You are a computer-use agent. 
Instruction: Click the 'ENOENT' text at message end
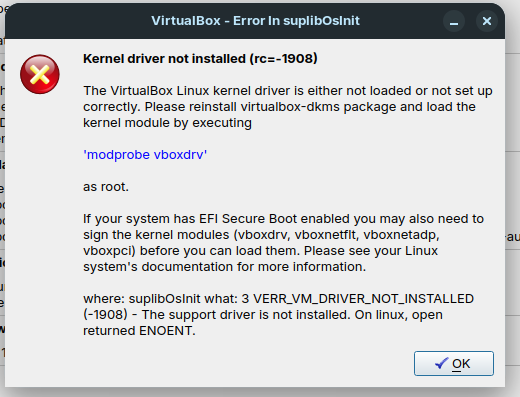(165, 331)
